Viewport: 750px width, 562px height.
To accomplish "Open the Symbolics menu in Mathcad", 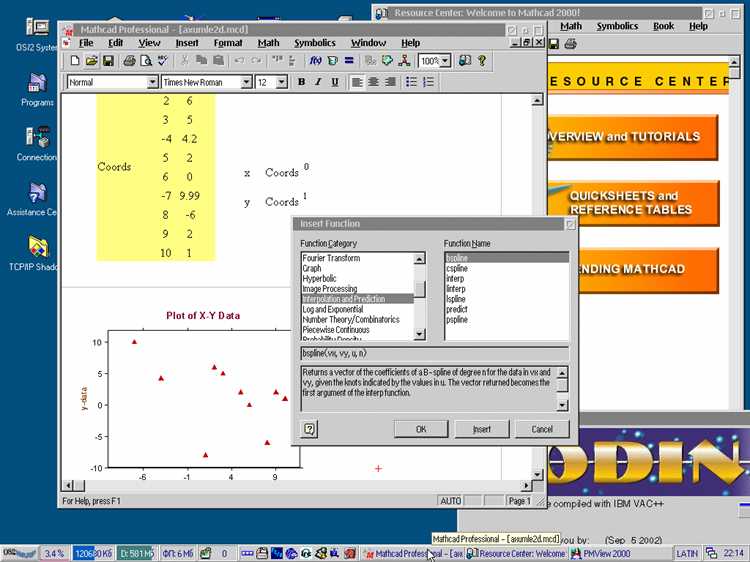I will 315,43.
